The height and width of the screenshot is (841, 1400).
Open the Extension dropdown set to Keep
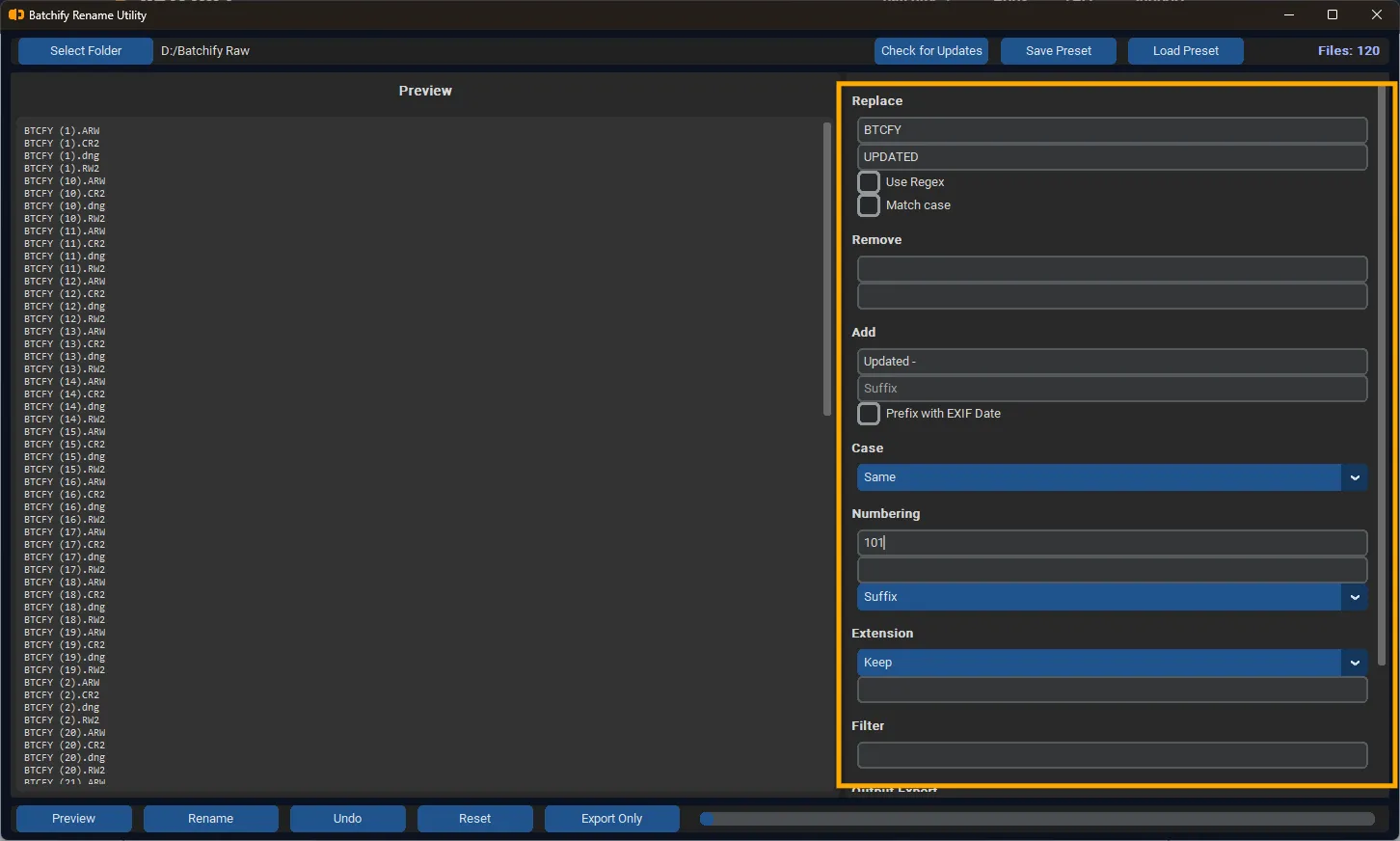[x=1111, y=663]
